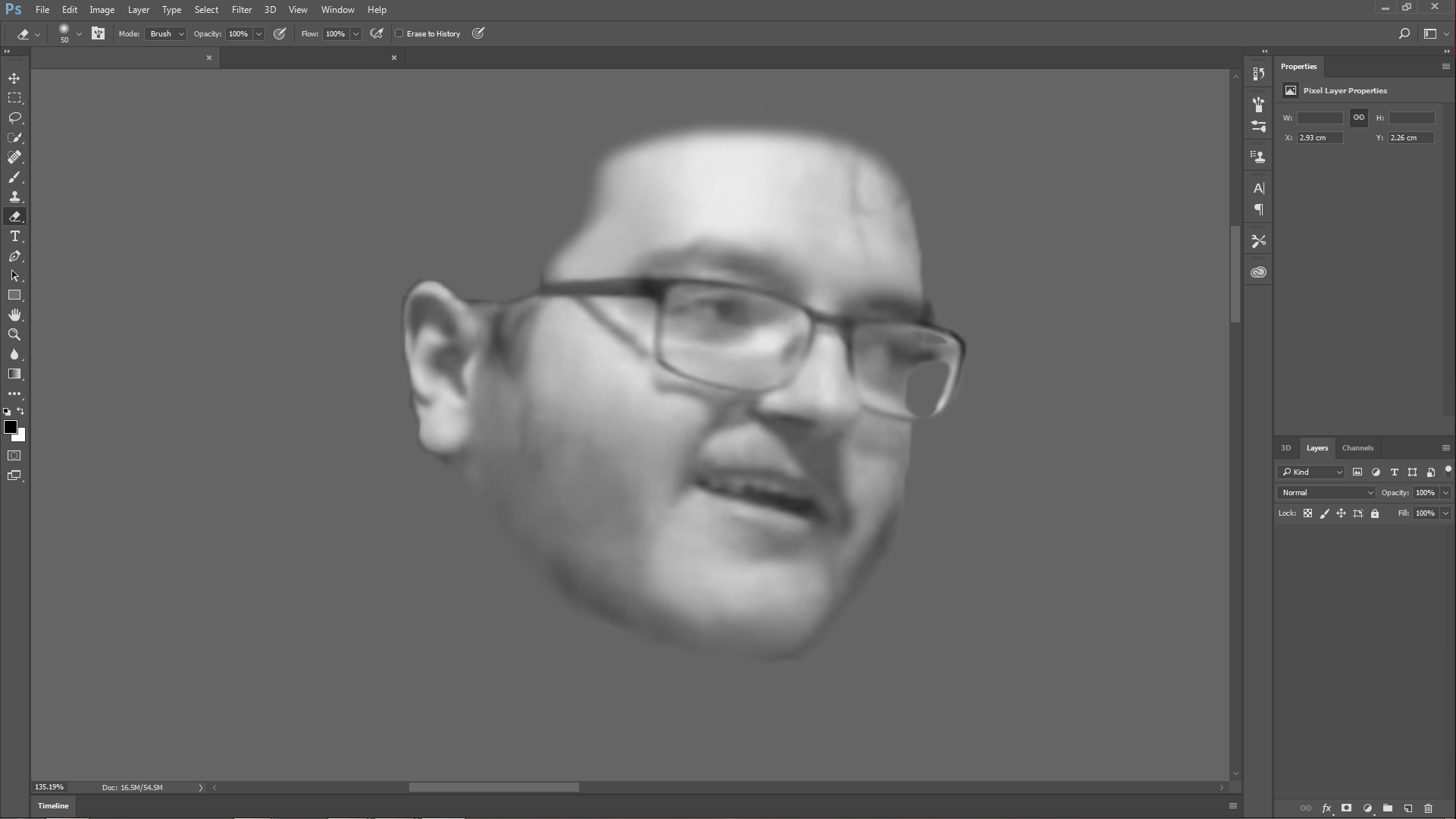
Task: Toggle Lock all padlock
Action: [x=1375, y=513]
